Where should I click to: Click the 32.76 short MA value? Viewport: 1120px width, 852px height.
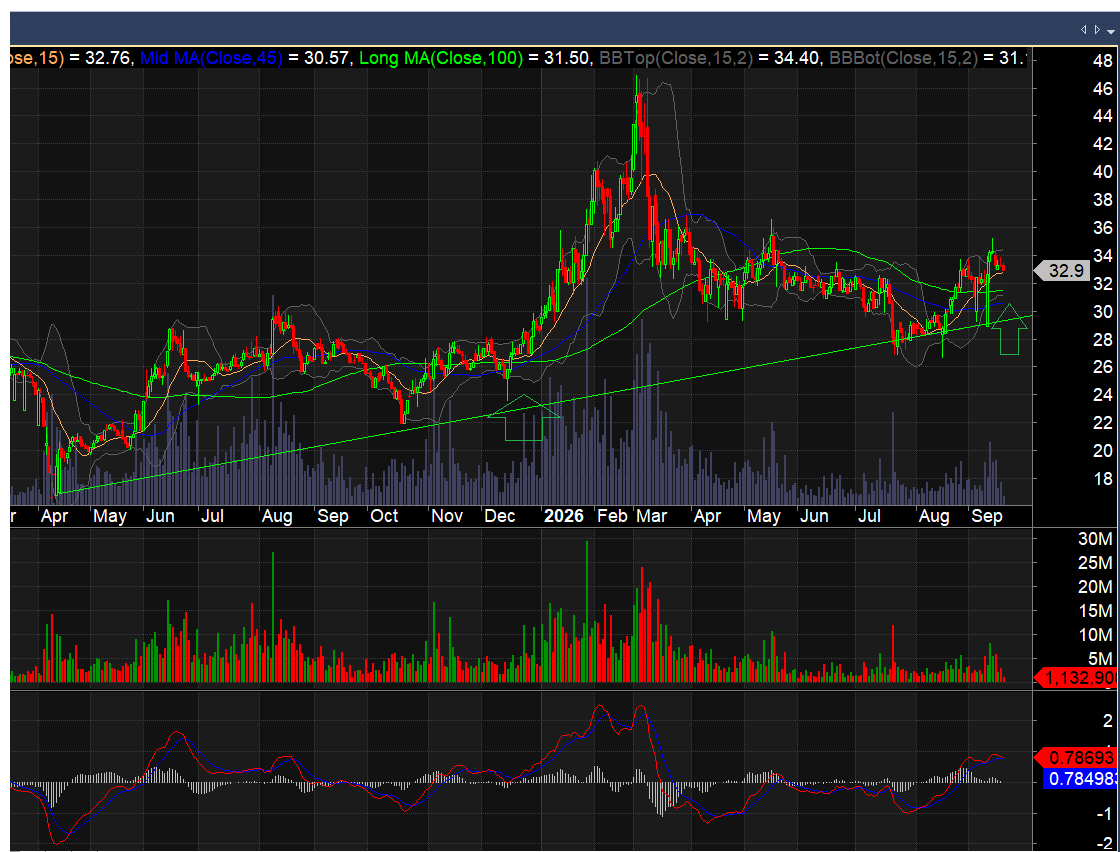(x=108, y=58)
